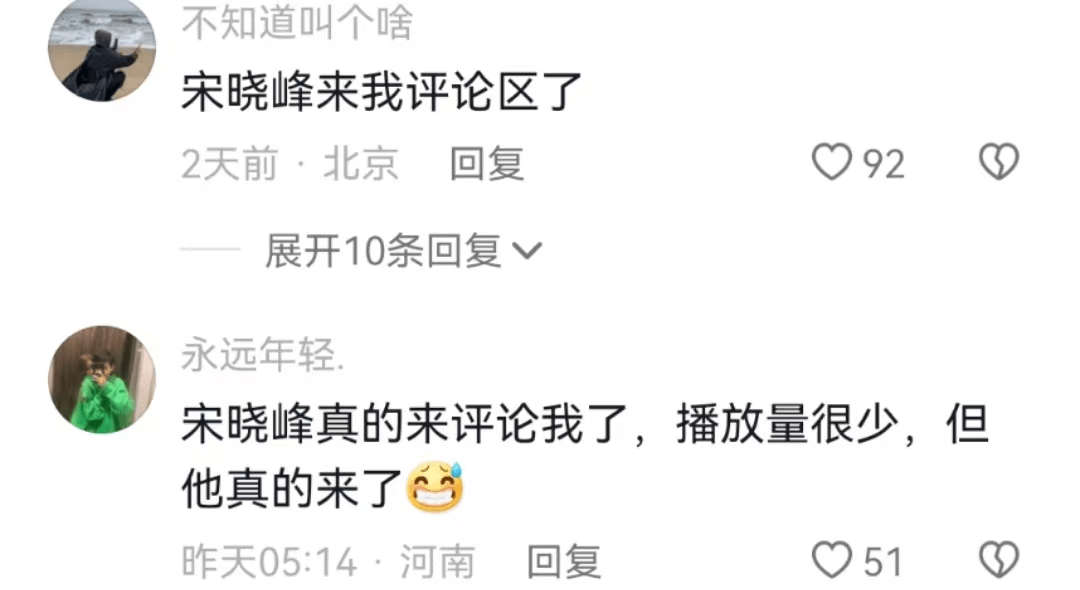This screenshot has height=590, width=1080.
Task: Click the chevron arrow beside 展开10条回复
Action: pyautogui.click(x=528, y=251)
